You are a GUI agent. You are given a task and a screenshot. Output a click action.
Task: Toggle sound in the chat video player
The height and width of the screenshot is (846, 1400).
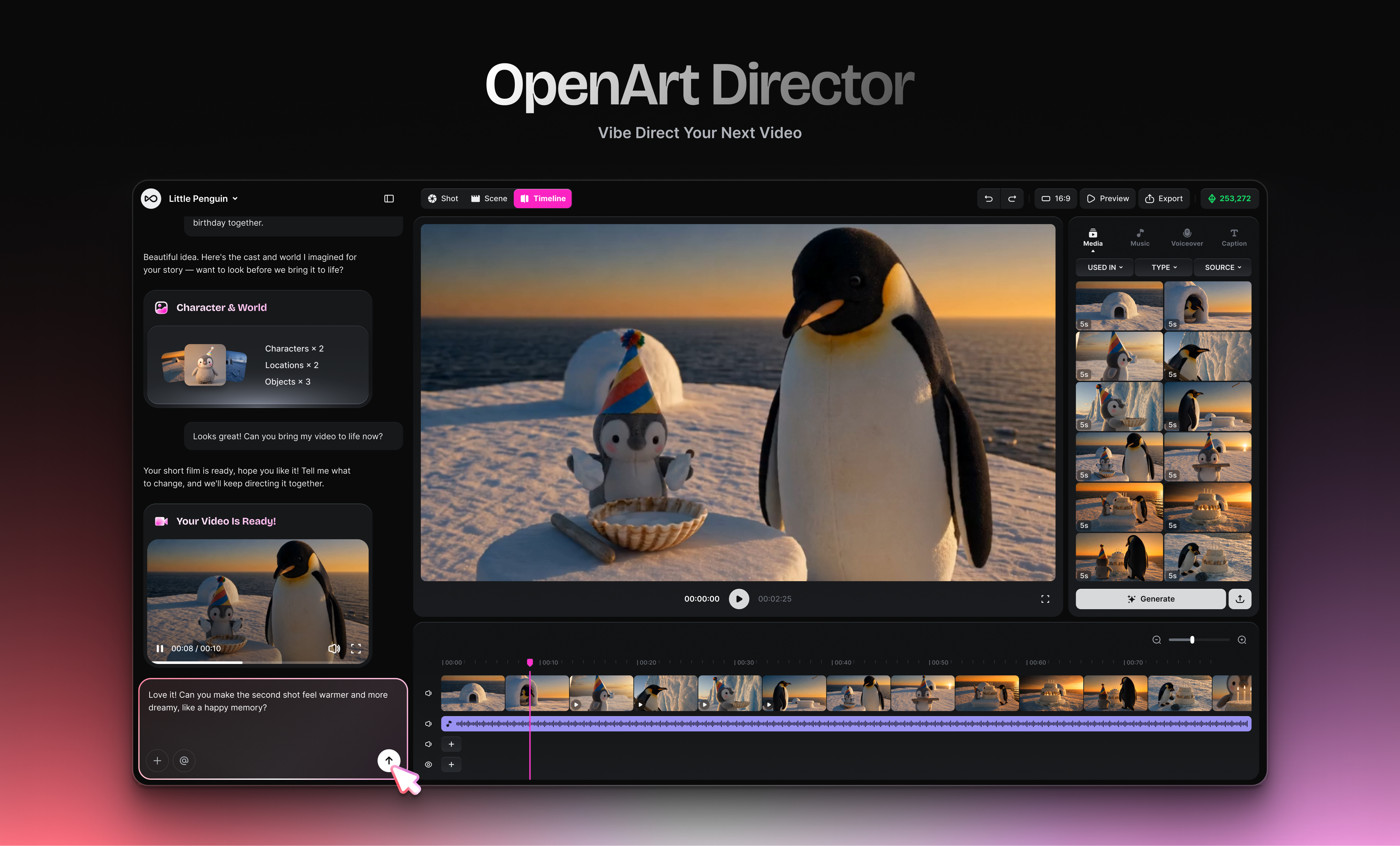(334, 649)
